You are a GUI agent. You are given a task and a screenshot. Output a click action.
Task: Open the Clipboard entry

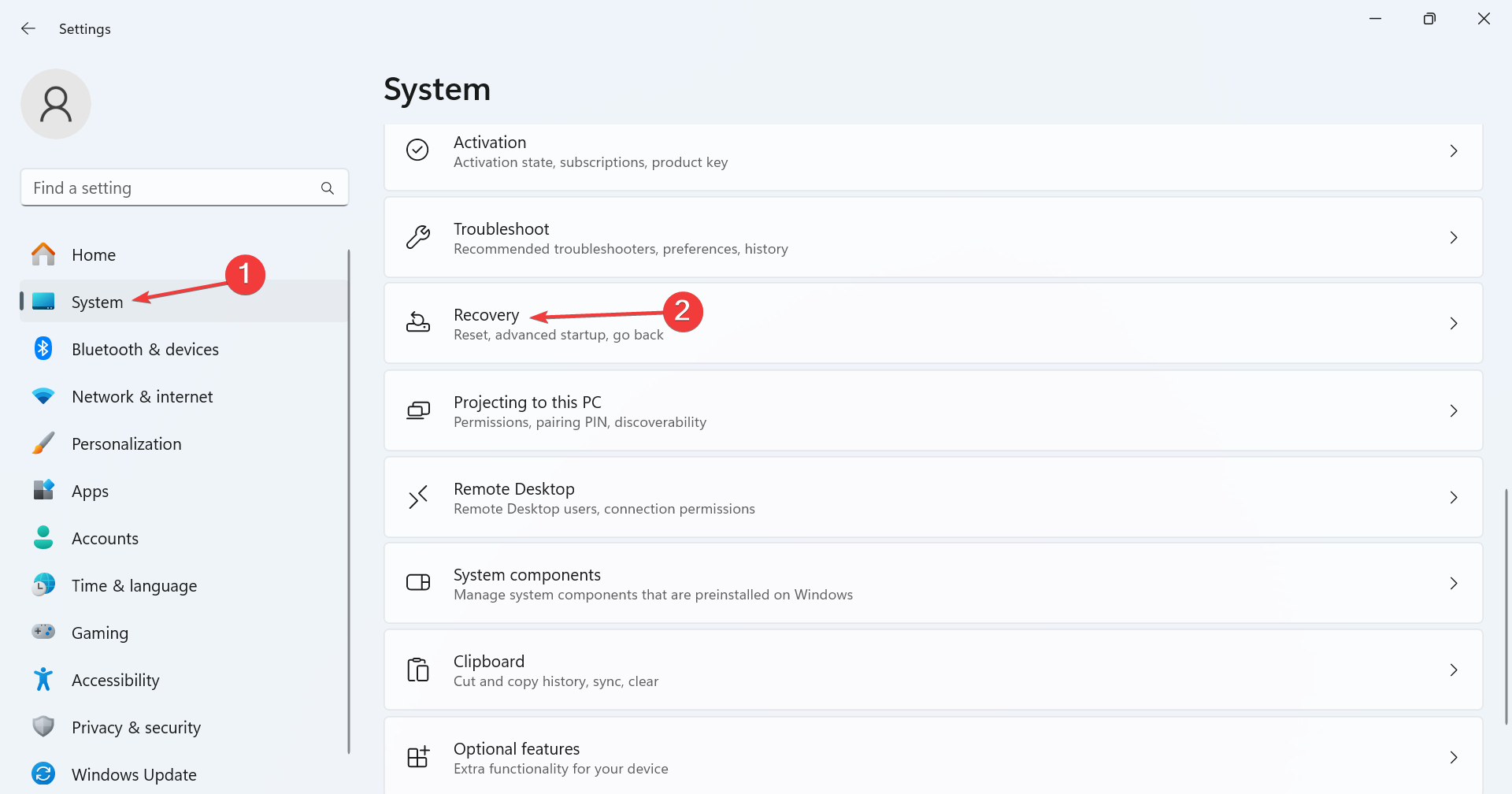[933, 670]
